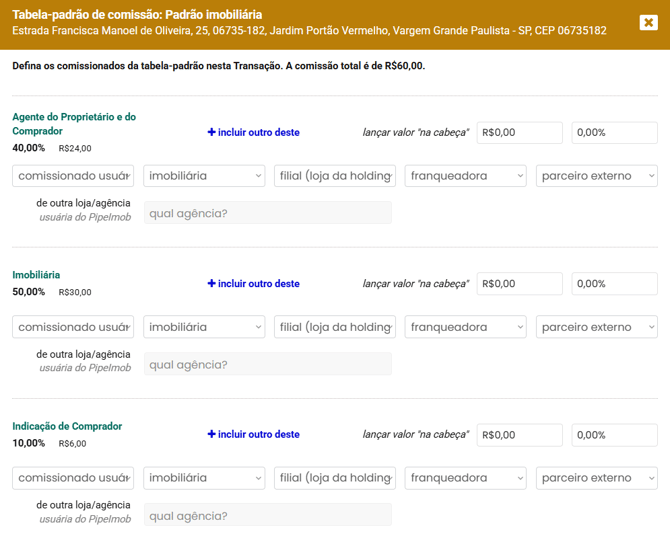Click 'incluir outro deste' for Indicação de Comprador

pos(253,435)
